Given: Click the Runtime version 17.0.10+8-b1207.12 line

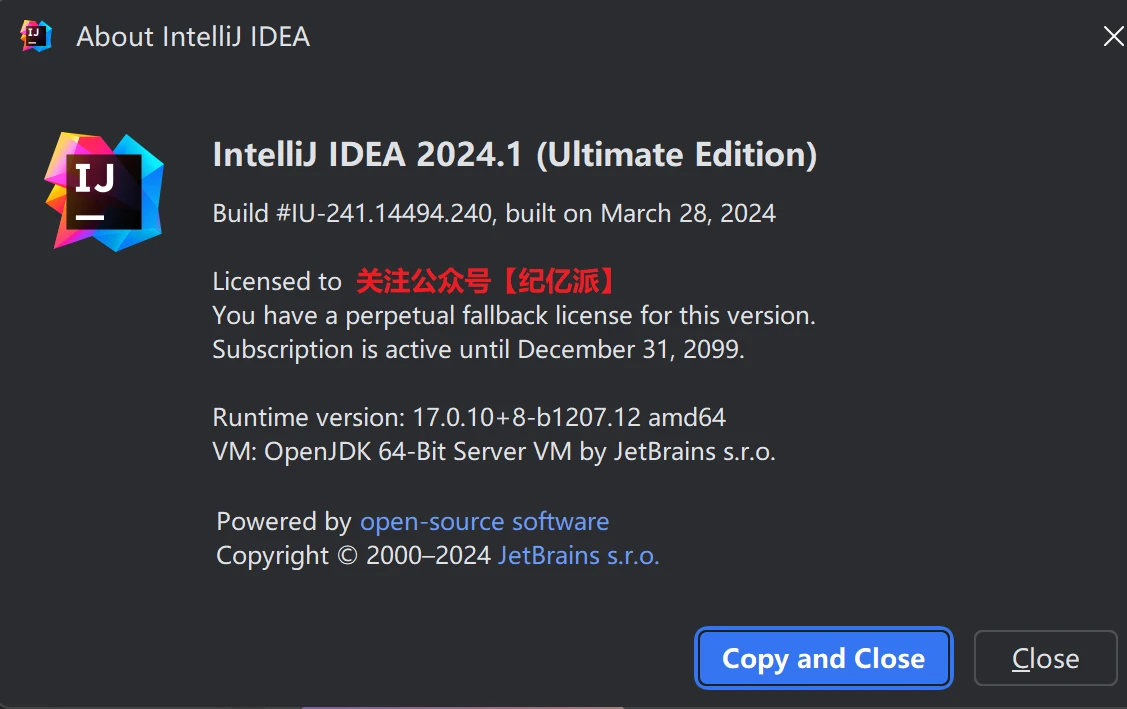Looking at the screenshot, I should pos(469,417).
